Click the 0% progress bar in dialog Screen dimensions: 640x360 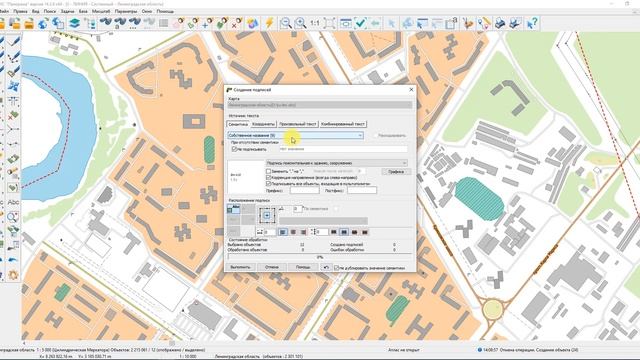(320, 257)
